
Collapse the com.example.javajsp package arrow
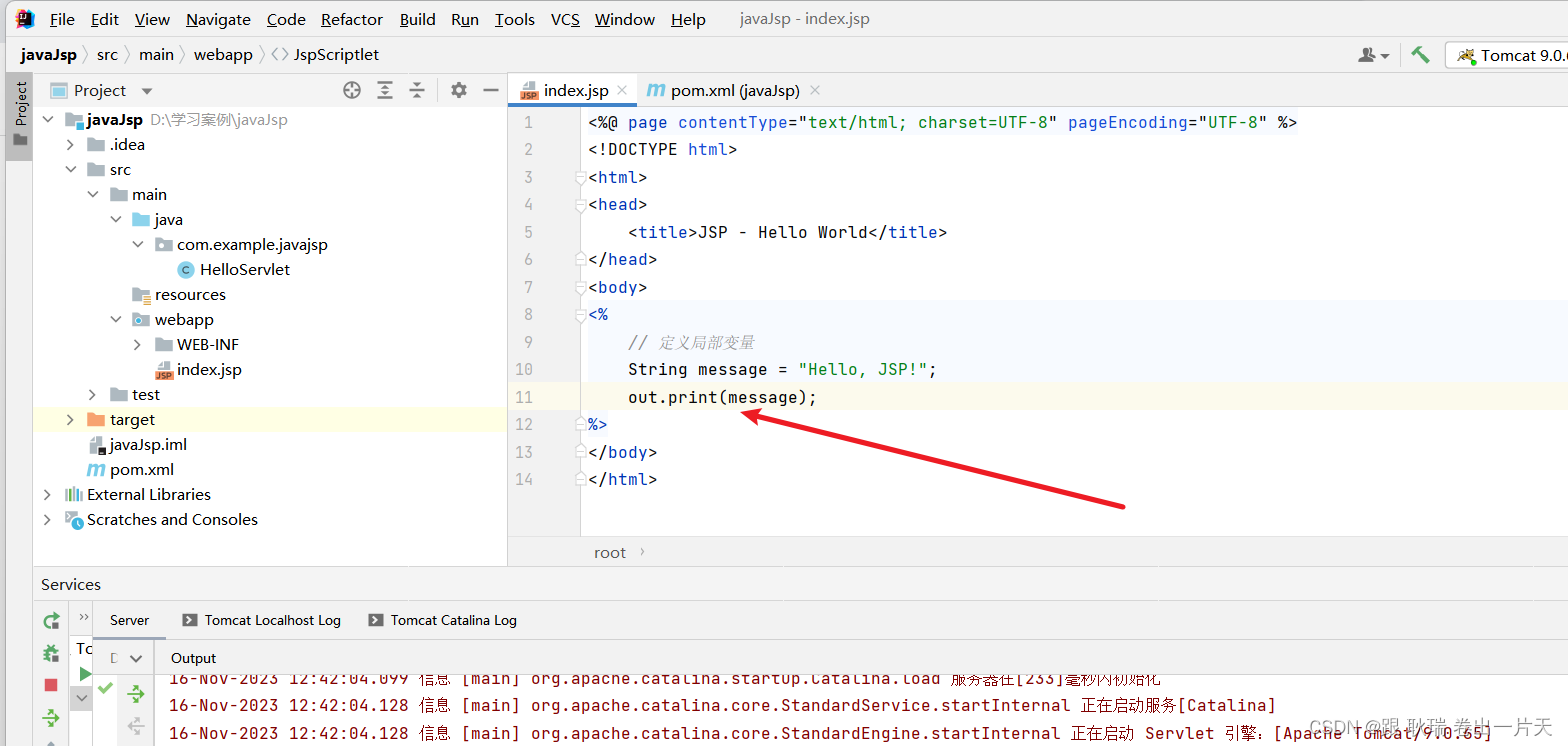pos(138,245)
